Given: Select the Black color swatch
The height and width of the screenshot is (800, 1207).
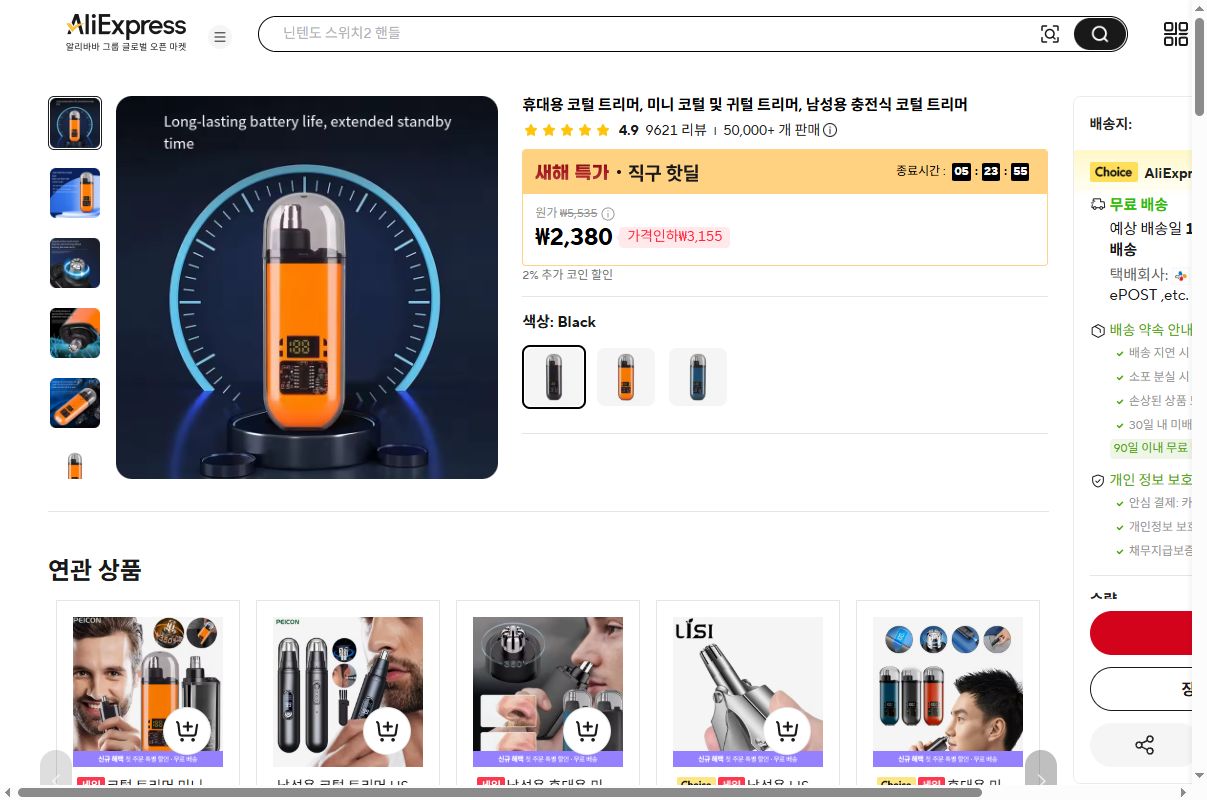Looking at the screenshot, I should 553,377.
